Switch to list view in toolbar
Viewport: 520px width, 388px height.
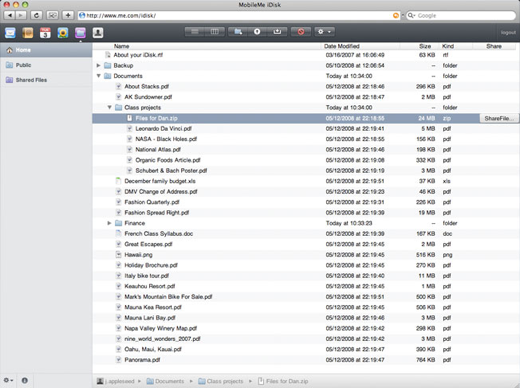(195, 32)
